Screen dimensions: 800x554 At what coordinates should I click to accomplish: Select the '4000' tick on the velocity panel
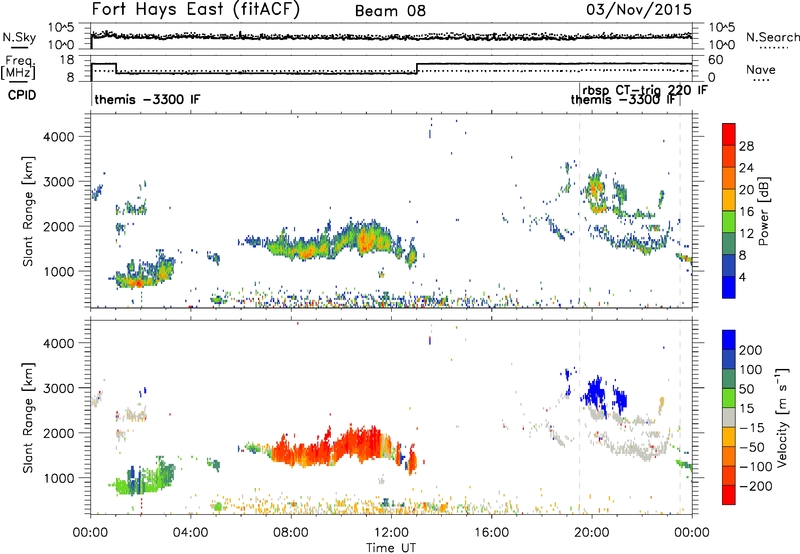click(x=58, y=343)
